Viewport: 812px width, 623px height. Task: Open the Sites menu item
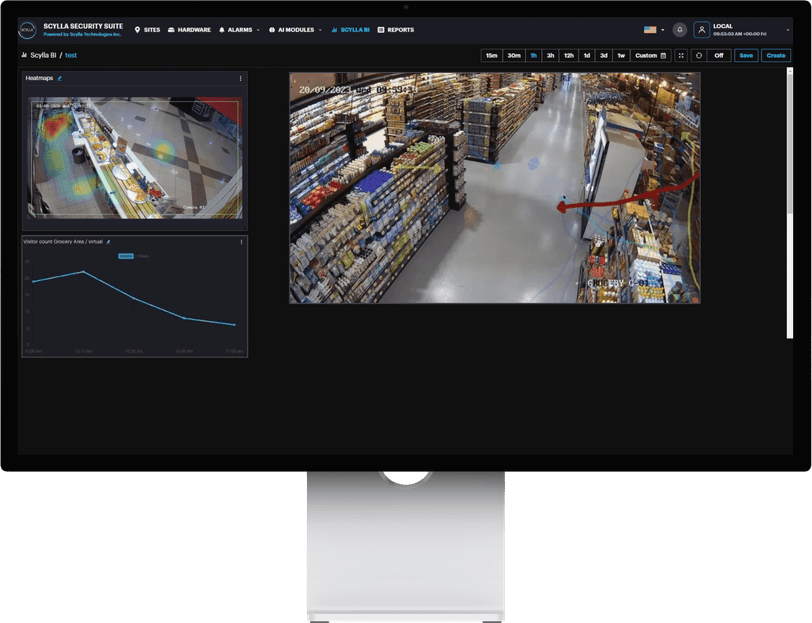click(x=147, y=30)
